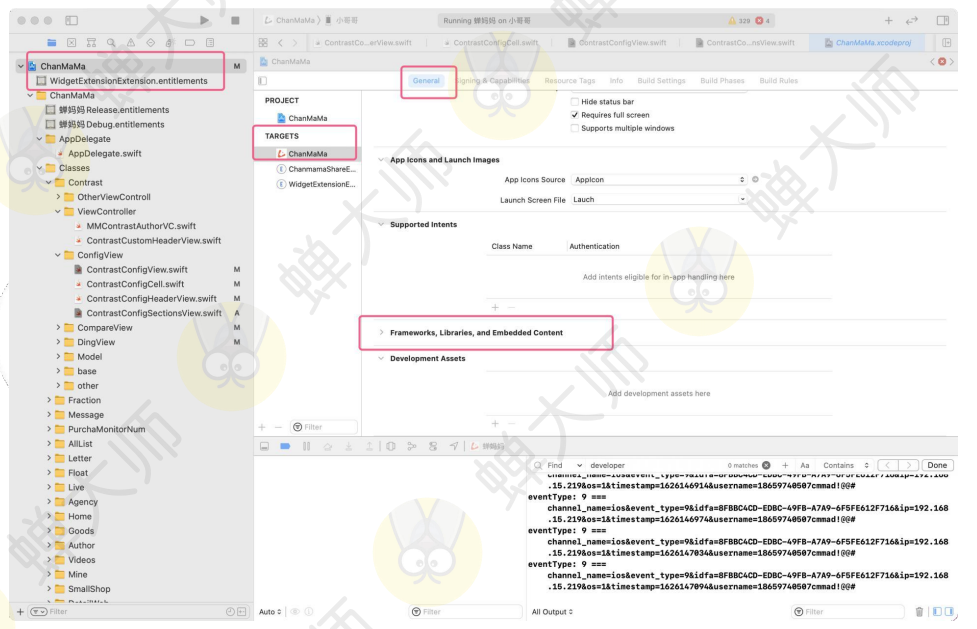Clear the console with the trash icon
Viewport: 977px width, 629px height.
coord(919,612)
